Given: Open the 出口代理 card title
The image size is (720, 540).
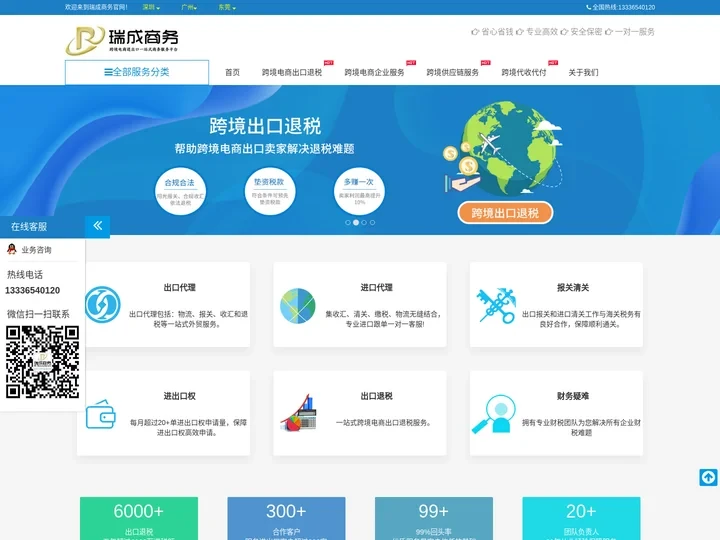Looking at the screenshot, I should [180, 287].
